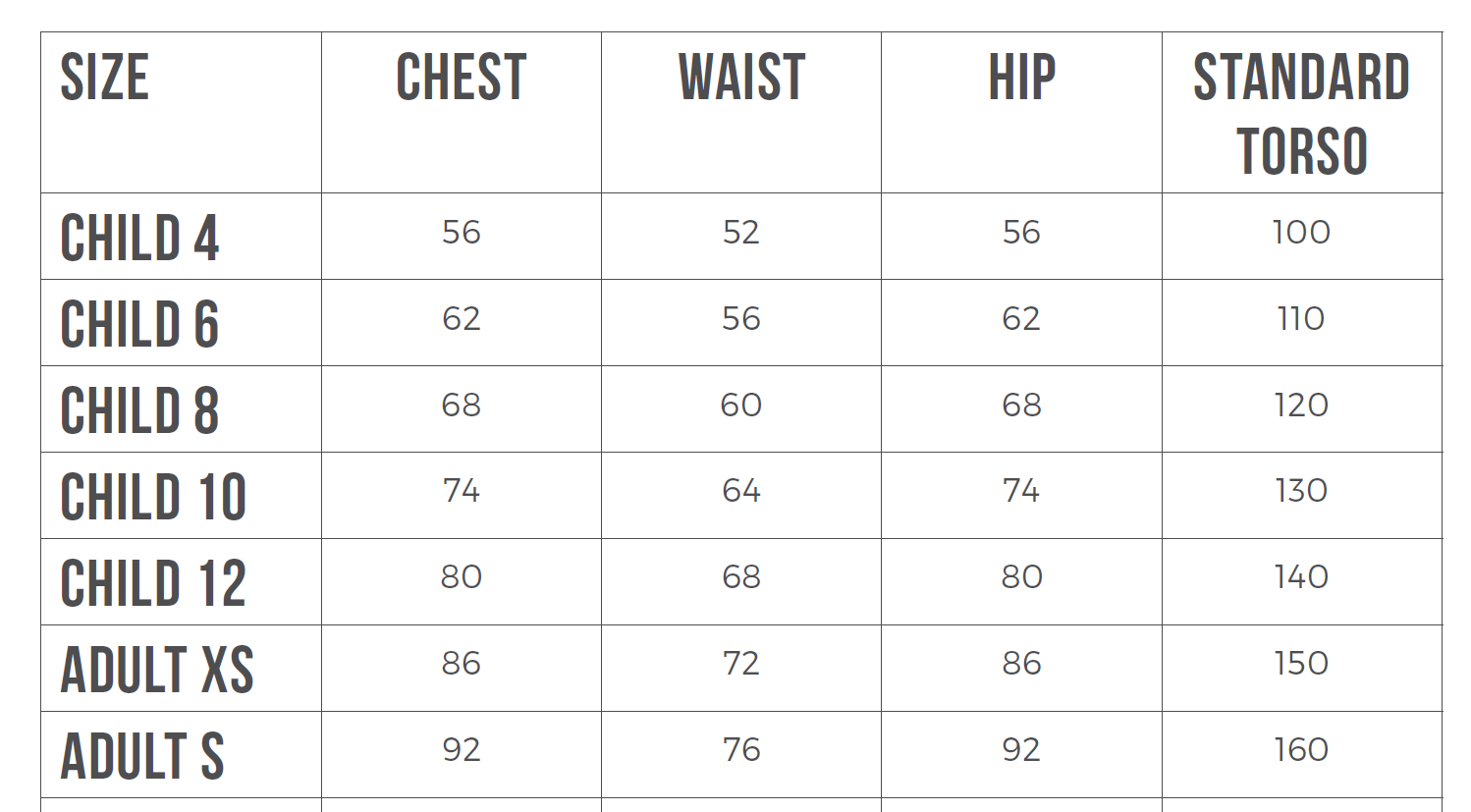The image size is (1471, 812).
Task: Click the STANDARD TORSO header cell
Action: click(x=1302, y=114)
